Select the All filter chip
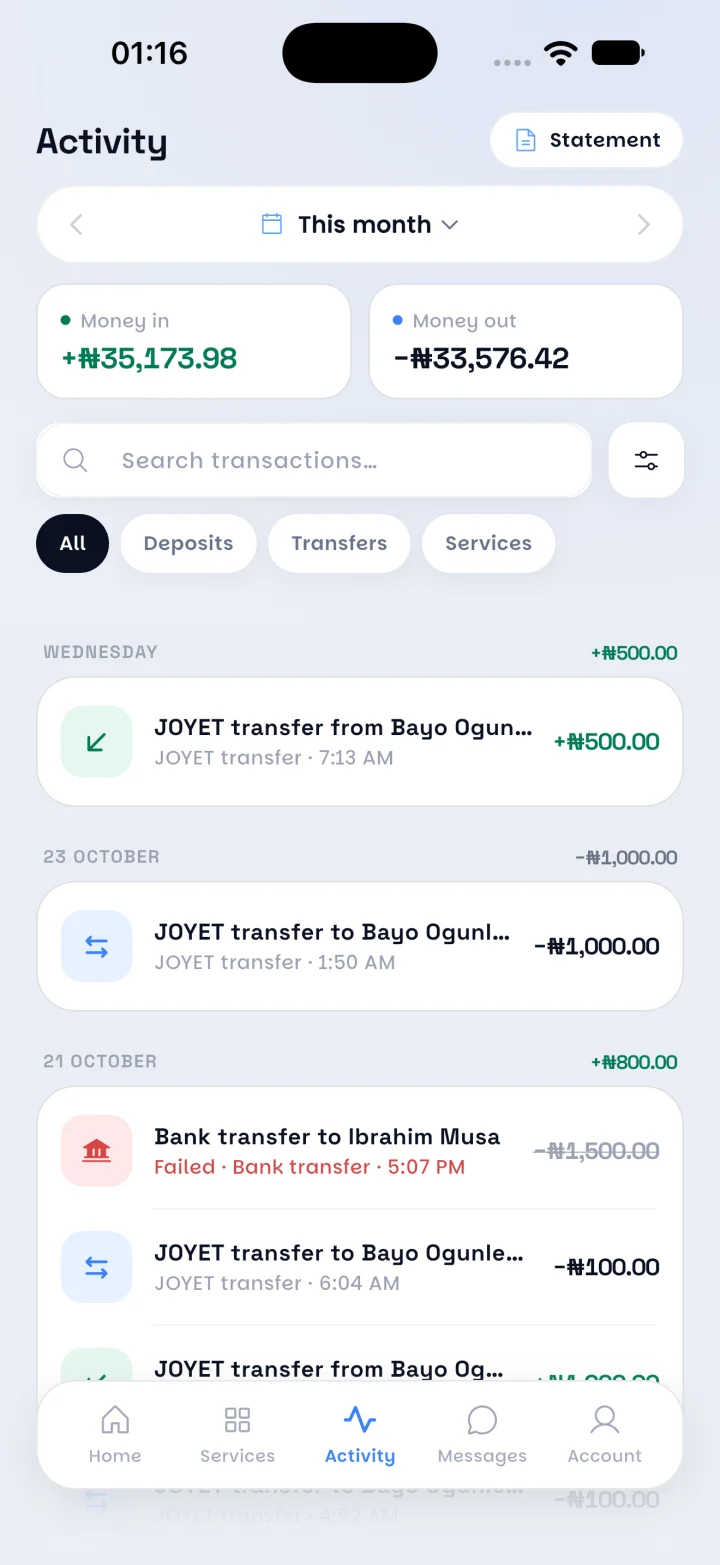The width and height of the screenshot is (720, 1565). pos(72,543)
